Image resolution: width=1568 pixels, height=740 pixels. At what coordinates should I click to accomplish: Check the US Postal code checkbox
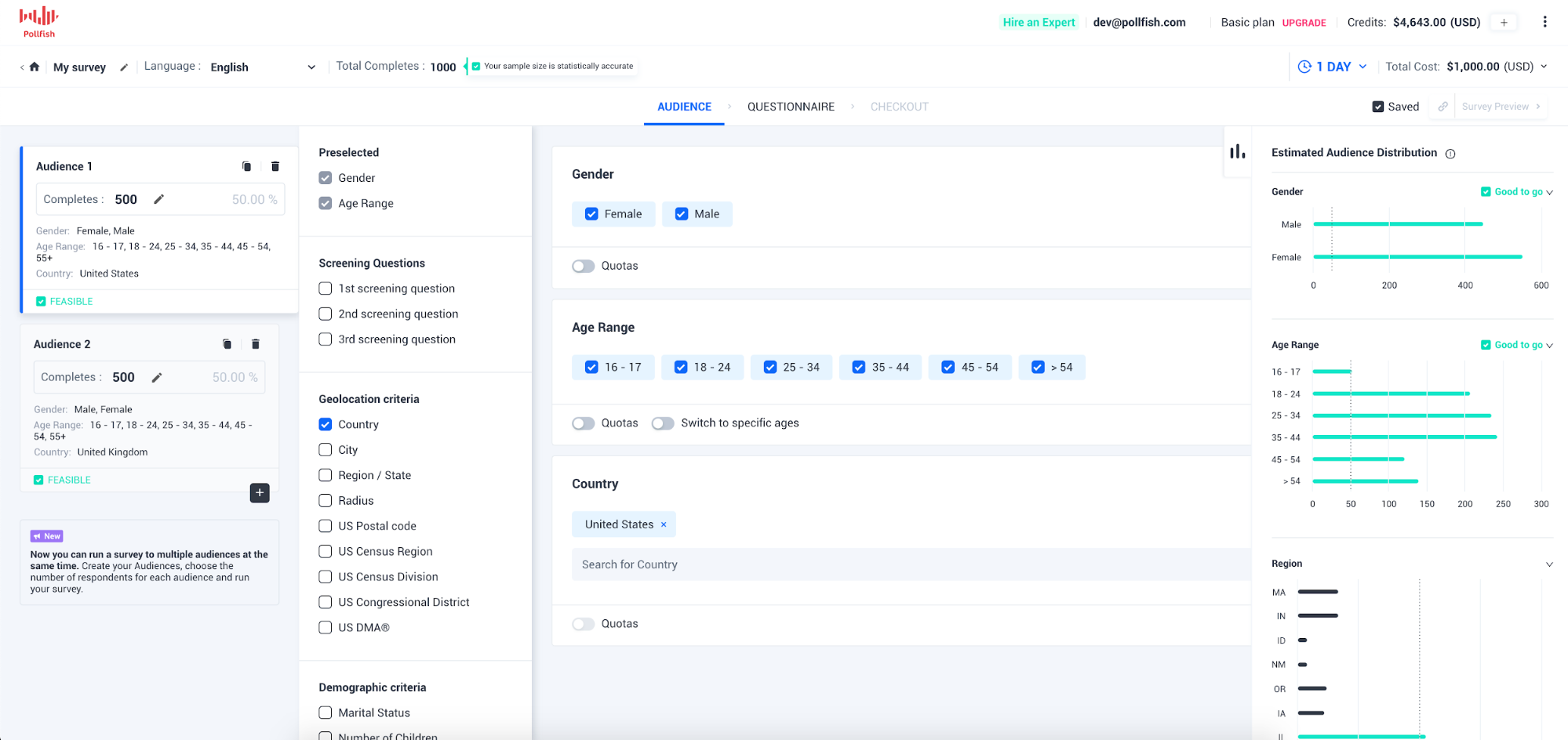pos(326,526)
